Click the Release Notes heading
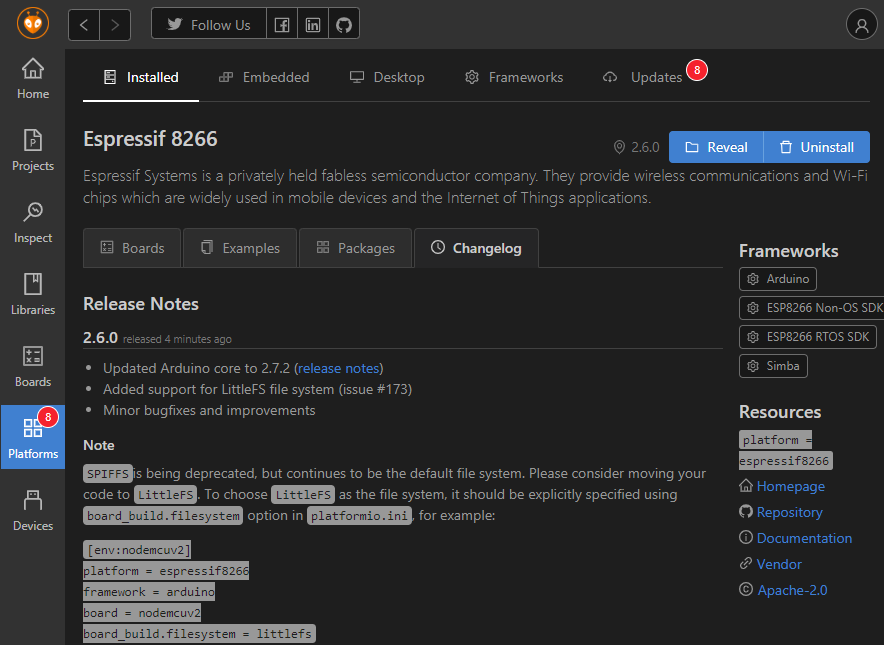884x645 pixels. point(141,304)
